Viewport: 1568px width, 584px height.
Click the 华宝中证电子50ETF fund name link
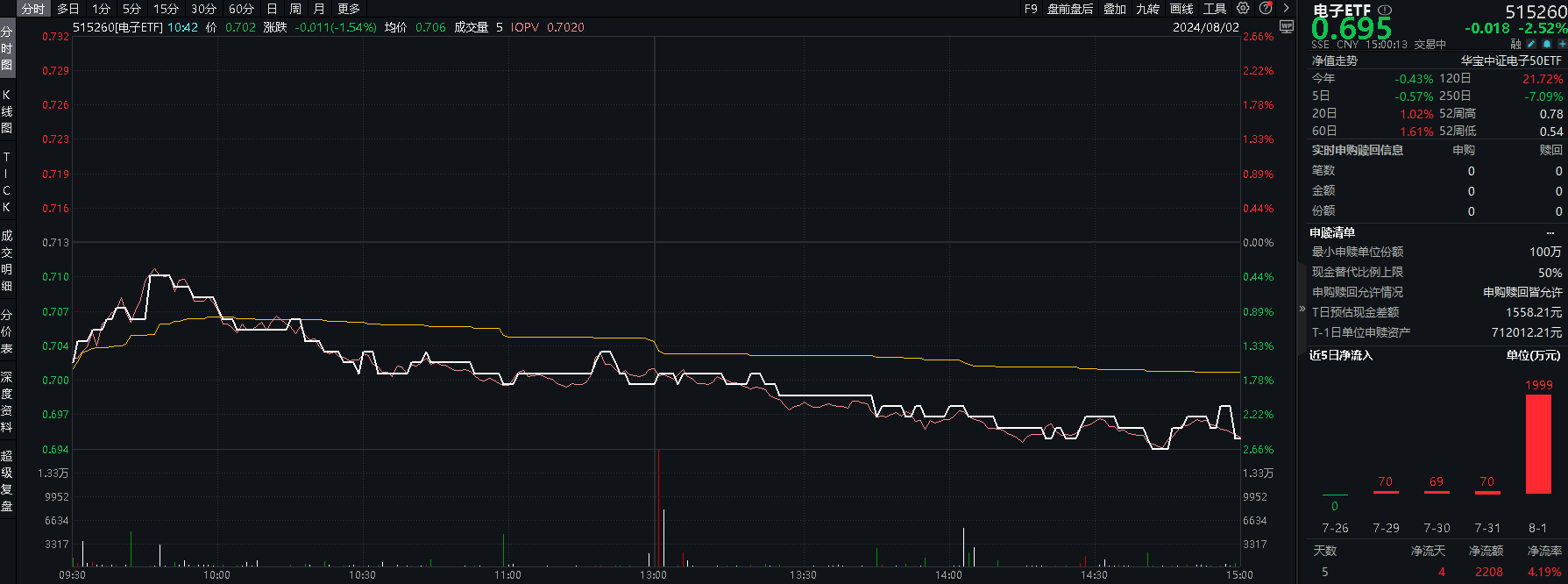(x=1511, y=61)
